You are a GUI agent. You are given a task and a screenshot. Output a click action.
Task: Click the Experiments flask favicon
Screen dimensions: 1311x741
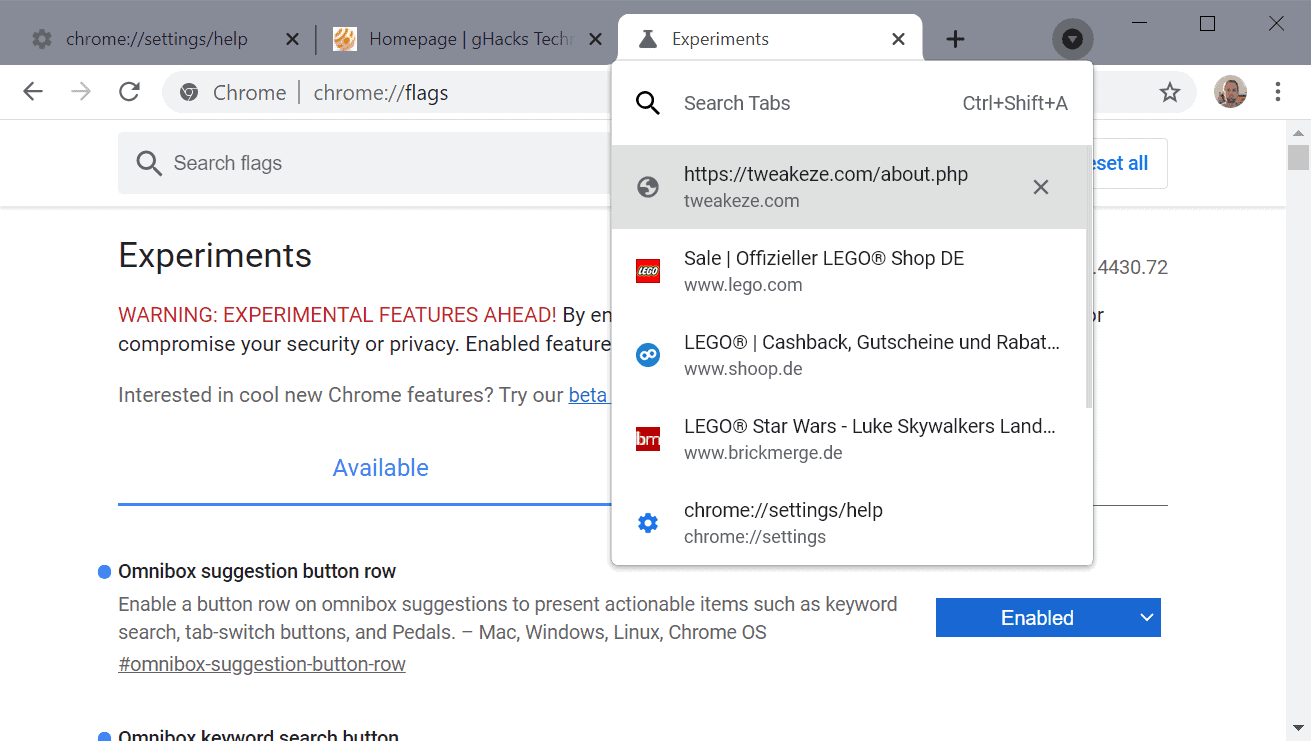click(648, 39)
